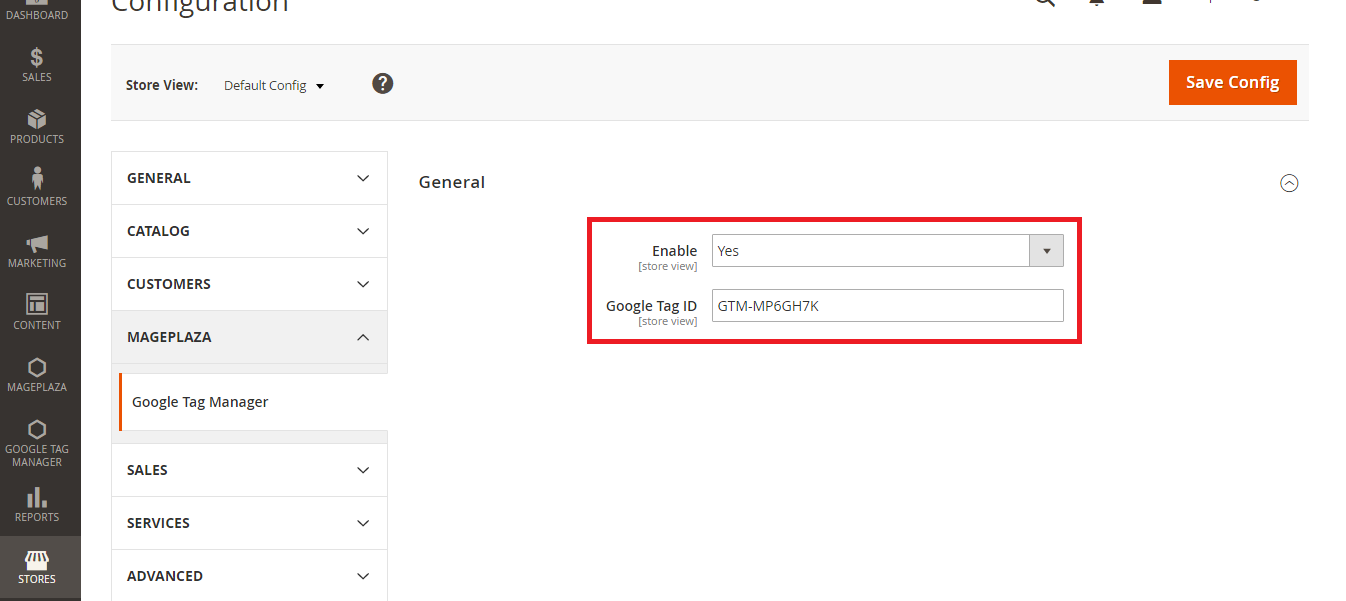Viewport: 1346px width, 601px height.
Task: Collapse the General section circle arrow
Action: click(x=1290, y=183)
